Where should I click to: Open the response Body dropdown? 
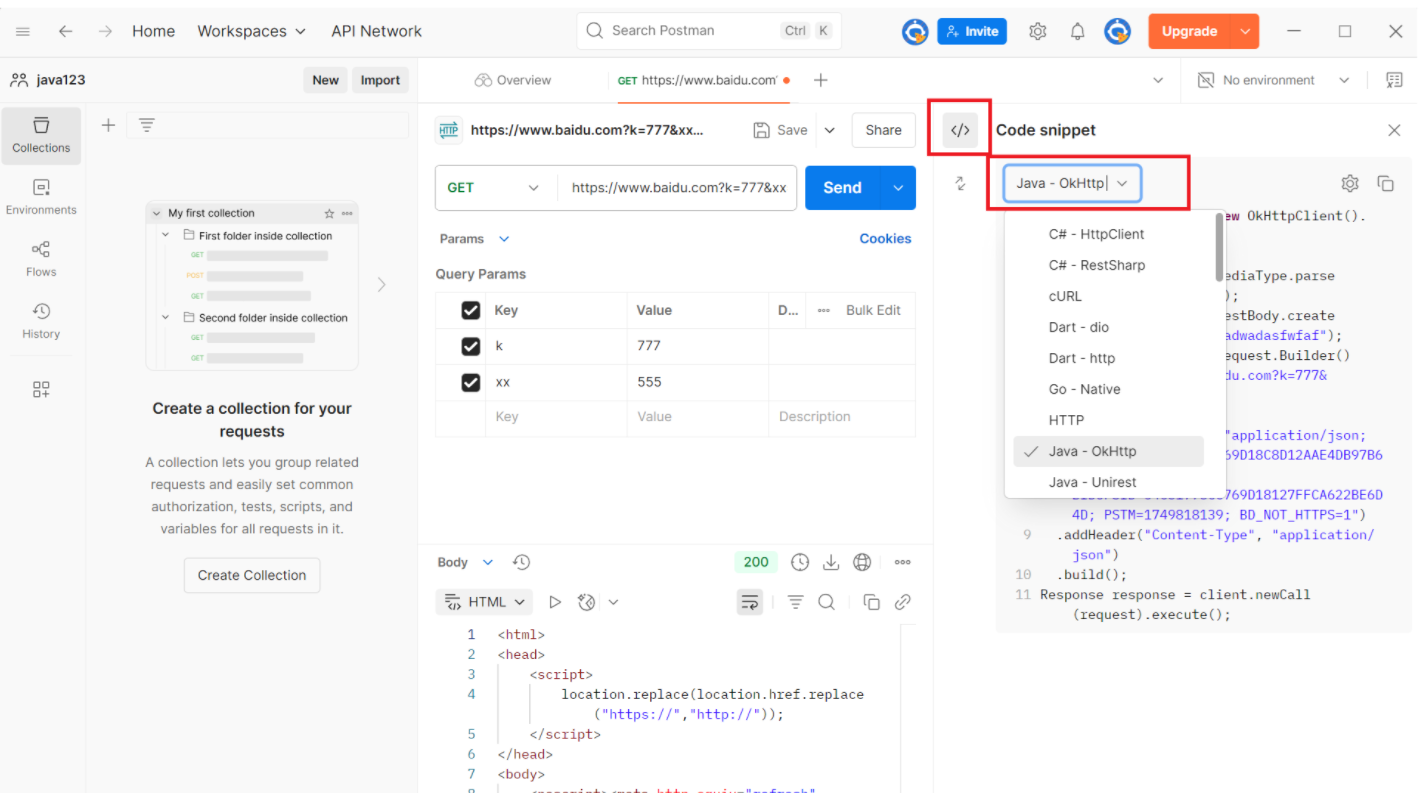click(466, 562)
